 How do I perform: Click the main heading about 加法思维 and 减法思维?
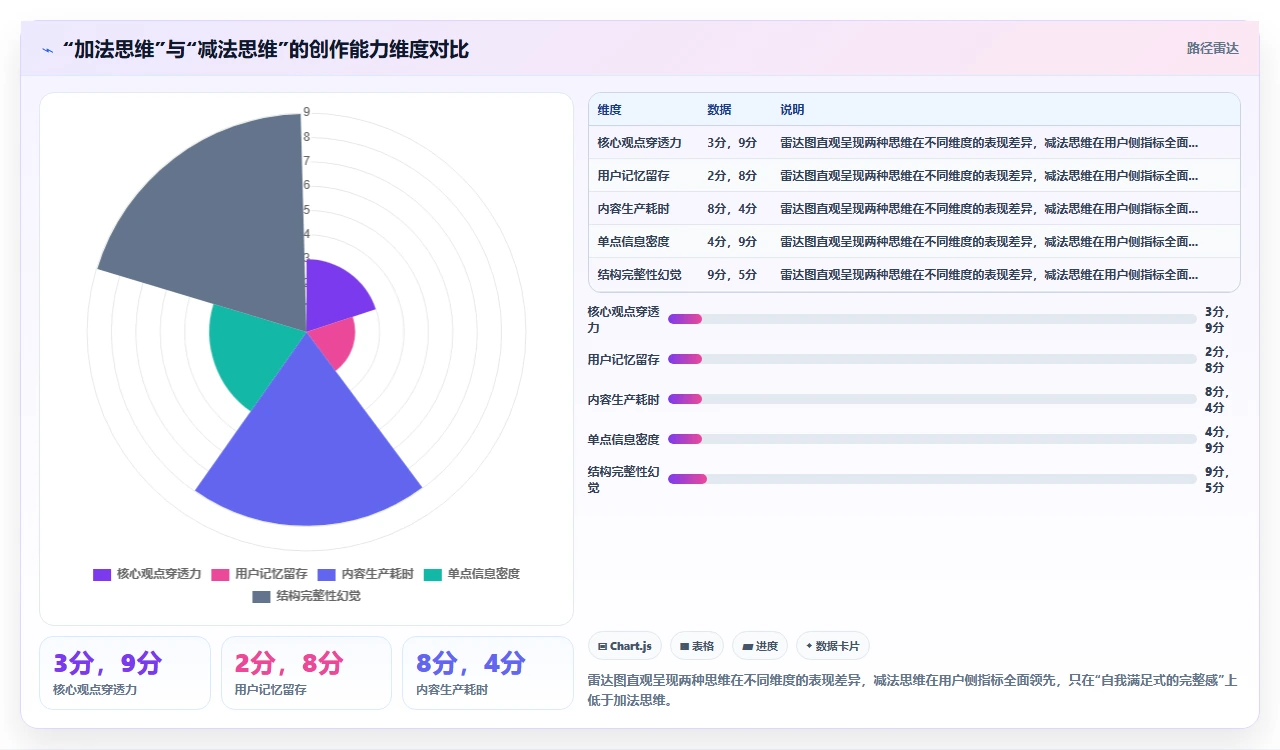[x=266, y=50]
